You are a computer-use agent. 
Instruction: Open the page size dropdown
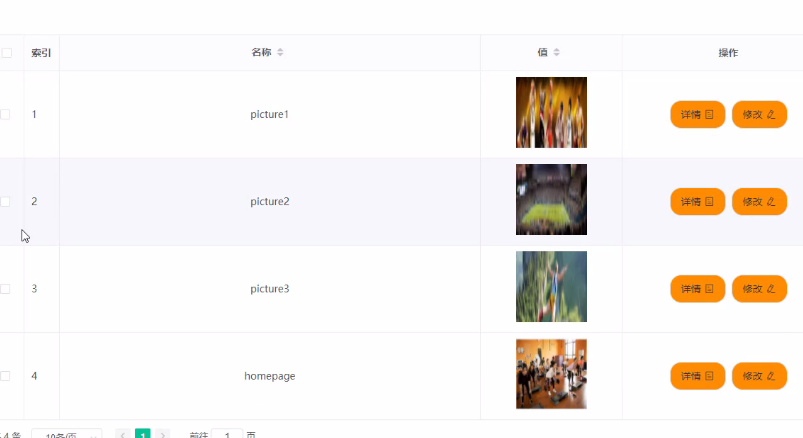coord(67,434)
